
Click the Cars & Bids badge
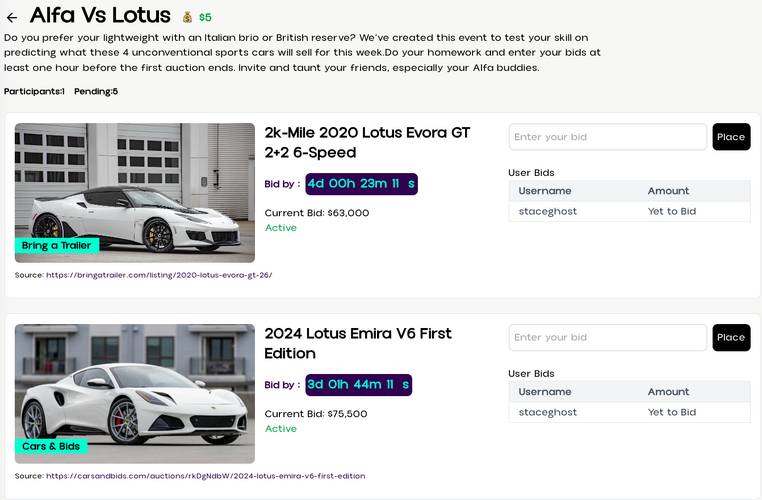(51, 446)
